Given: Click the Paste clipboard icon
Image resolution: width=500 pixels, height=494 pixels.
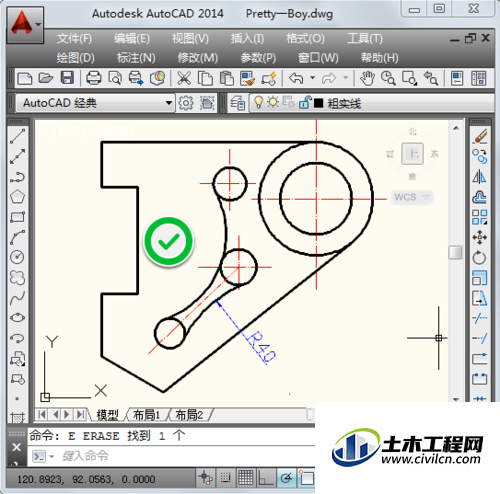Looking at the screenshot, I should pos(227,79).
